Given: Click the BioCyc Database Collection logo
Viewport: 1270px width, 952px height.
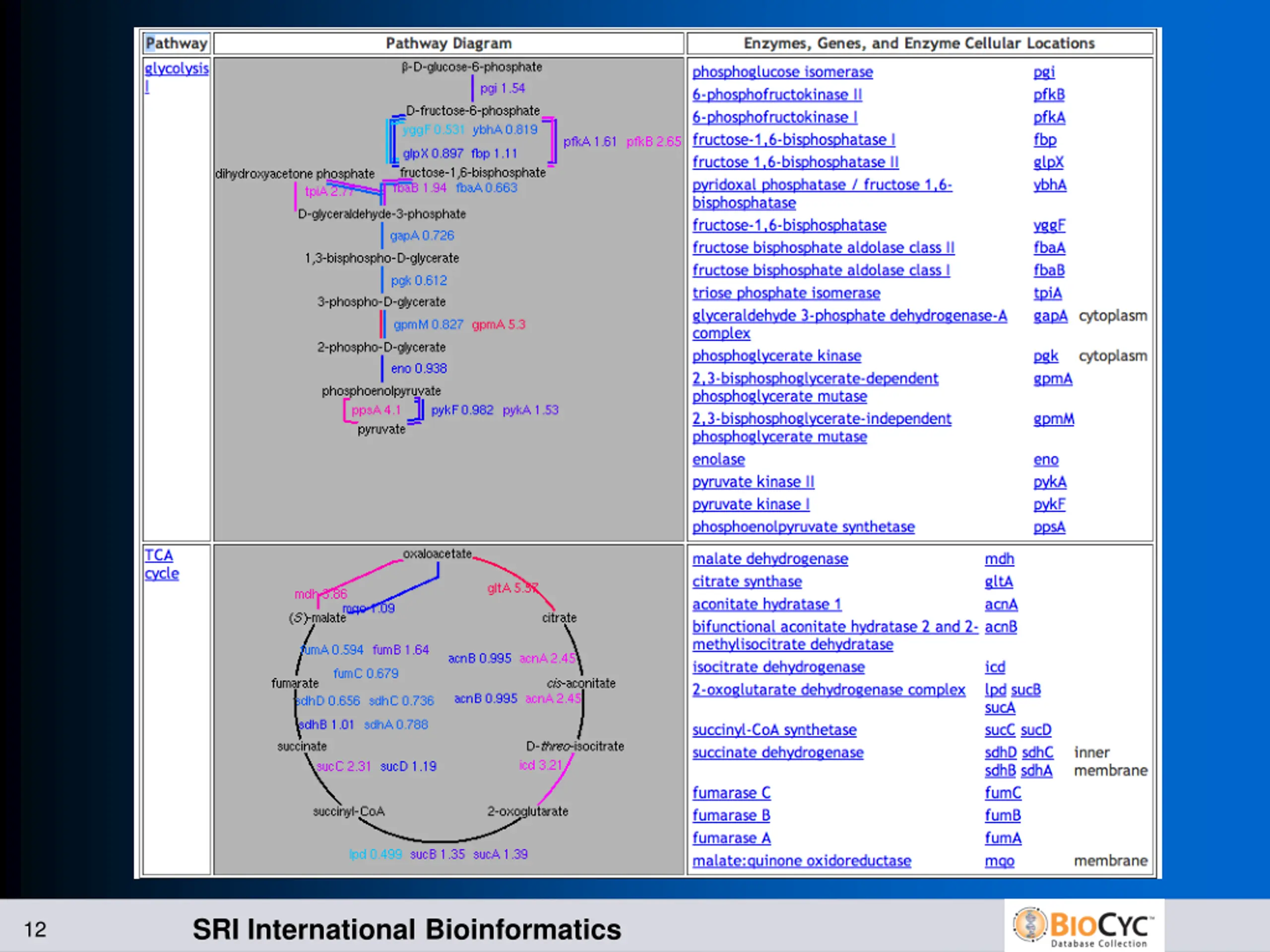Looking at the screenshot, I should point(1083,926).
